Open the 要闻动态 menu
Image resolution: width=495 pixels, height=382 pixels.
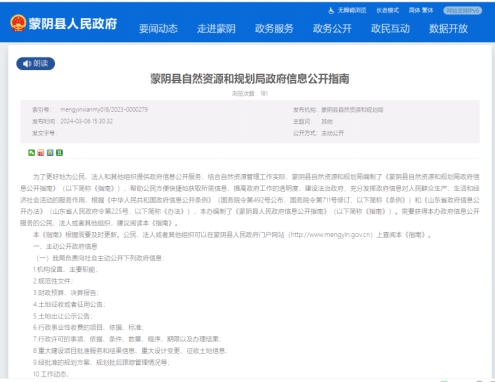click(x=158, y=29)
